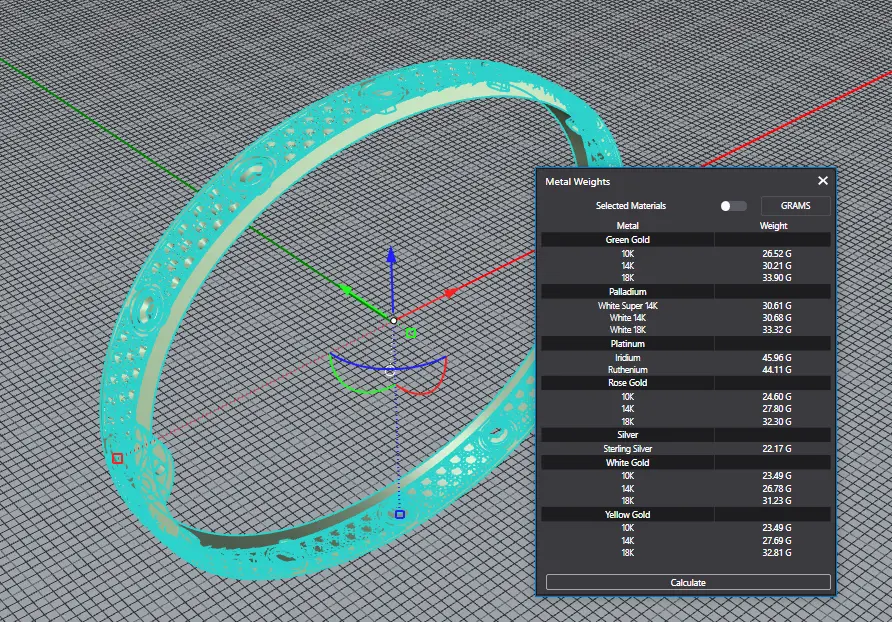
Task: Click the 44.11 G Ruthenium weight
Action: (x=777, y=369)
